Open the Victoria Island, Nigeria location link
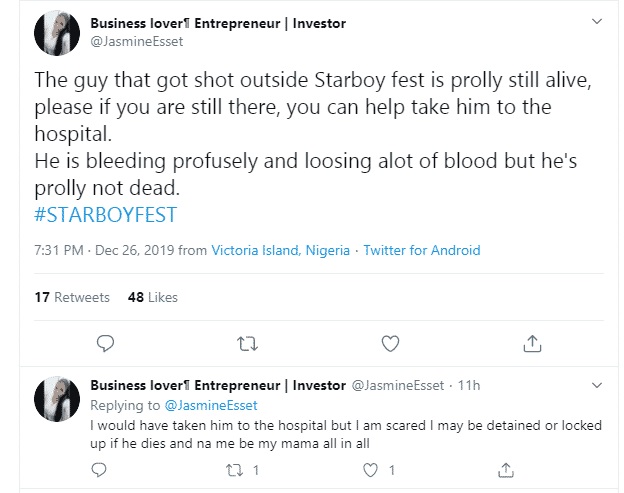This screenshot has width=624, height=493. click(282, 250)
